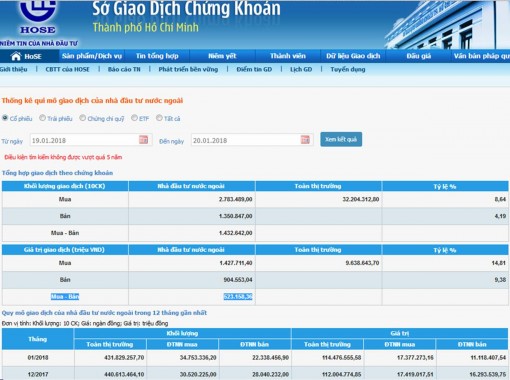
Task: Click CBTT của HOSE link
Action: (68, 69)
